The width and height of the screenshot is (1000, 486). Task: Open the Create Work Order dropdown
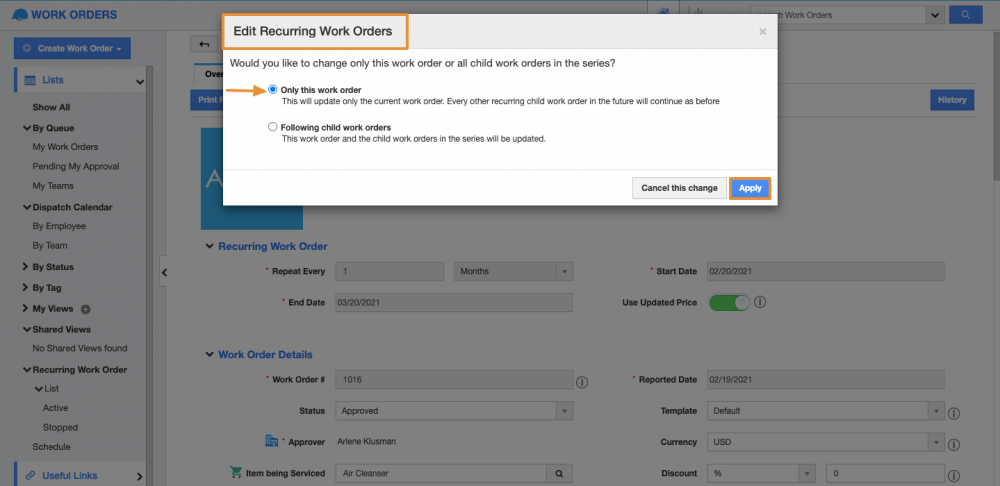72,48
